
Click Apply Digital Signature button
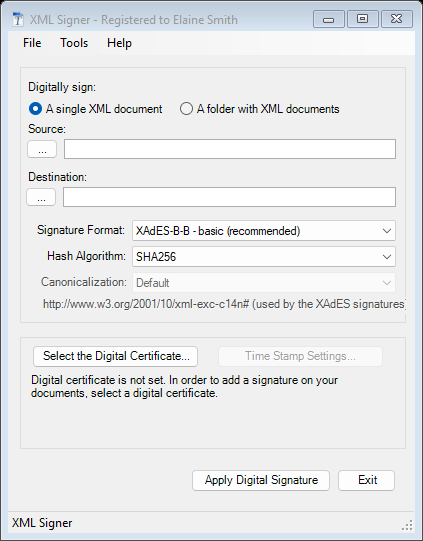point(261,480)
